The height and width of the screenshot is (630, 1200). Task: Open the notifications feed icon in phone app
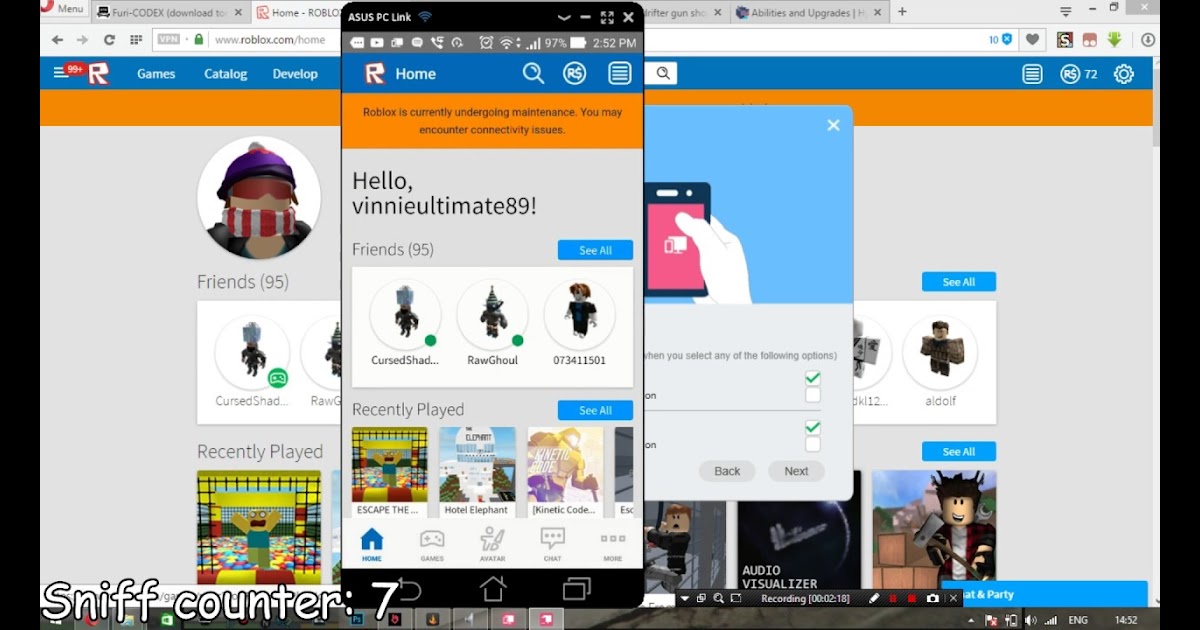coord(620,73)
